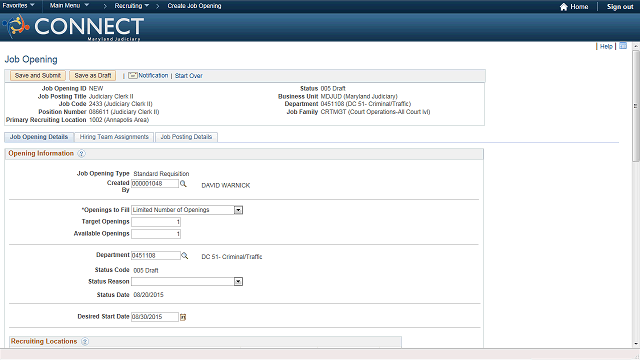Open the Desired Start Date calendar
The width and height of the screenshot is (640, 360).
tap(183, 317)
